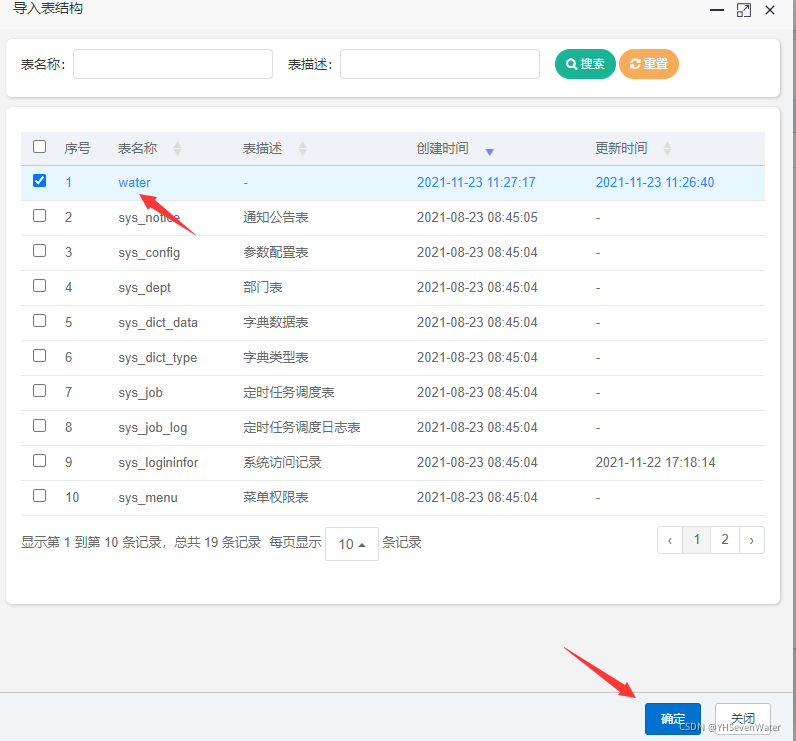Click description 字典类型表
The image size is (796, 741).
[276, 358]
